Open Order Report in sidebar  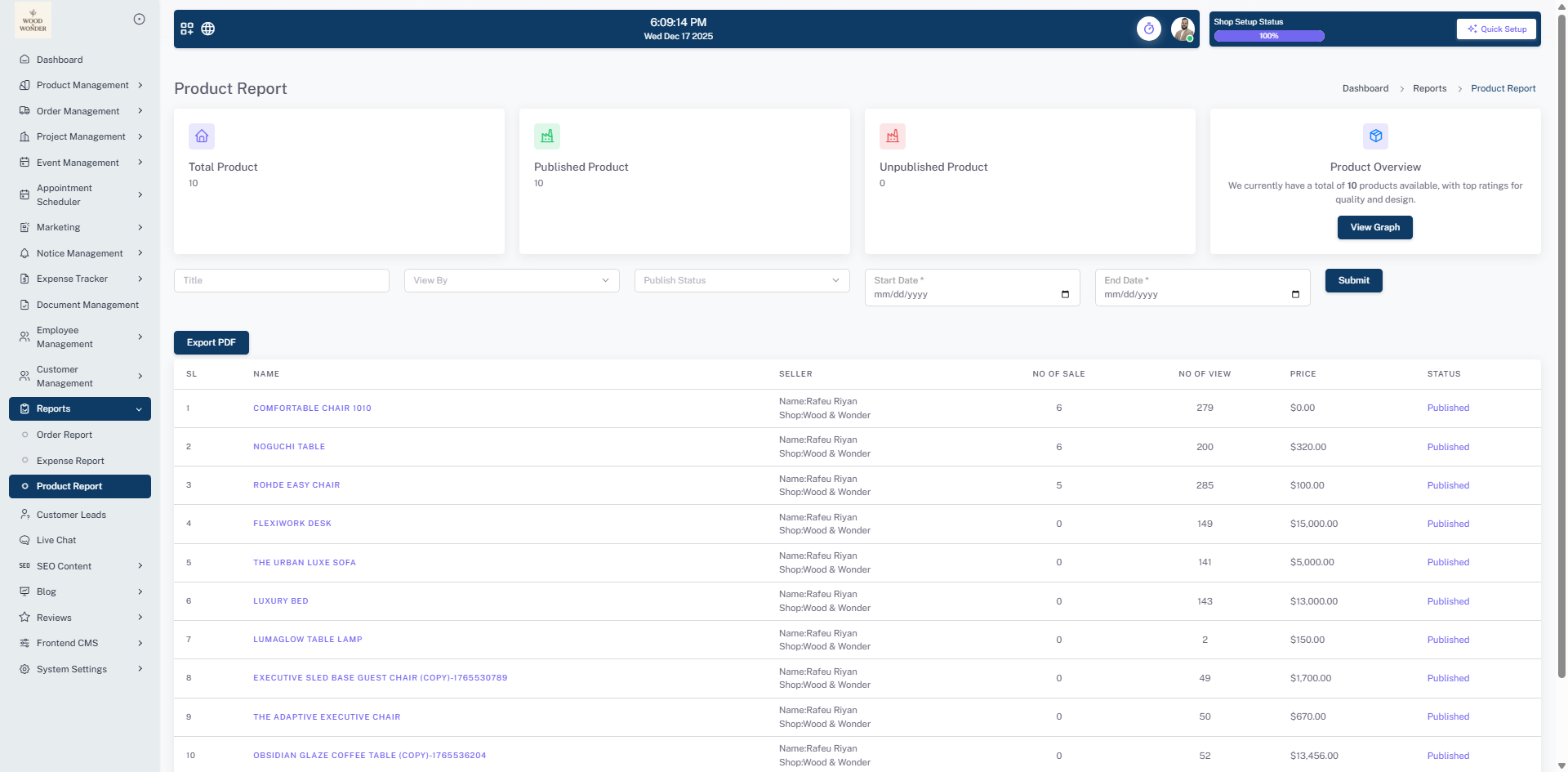pyautogui.click(x=65, y=435)
